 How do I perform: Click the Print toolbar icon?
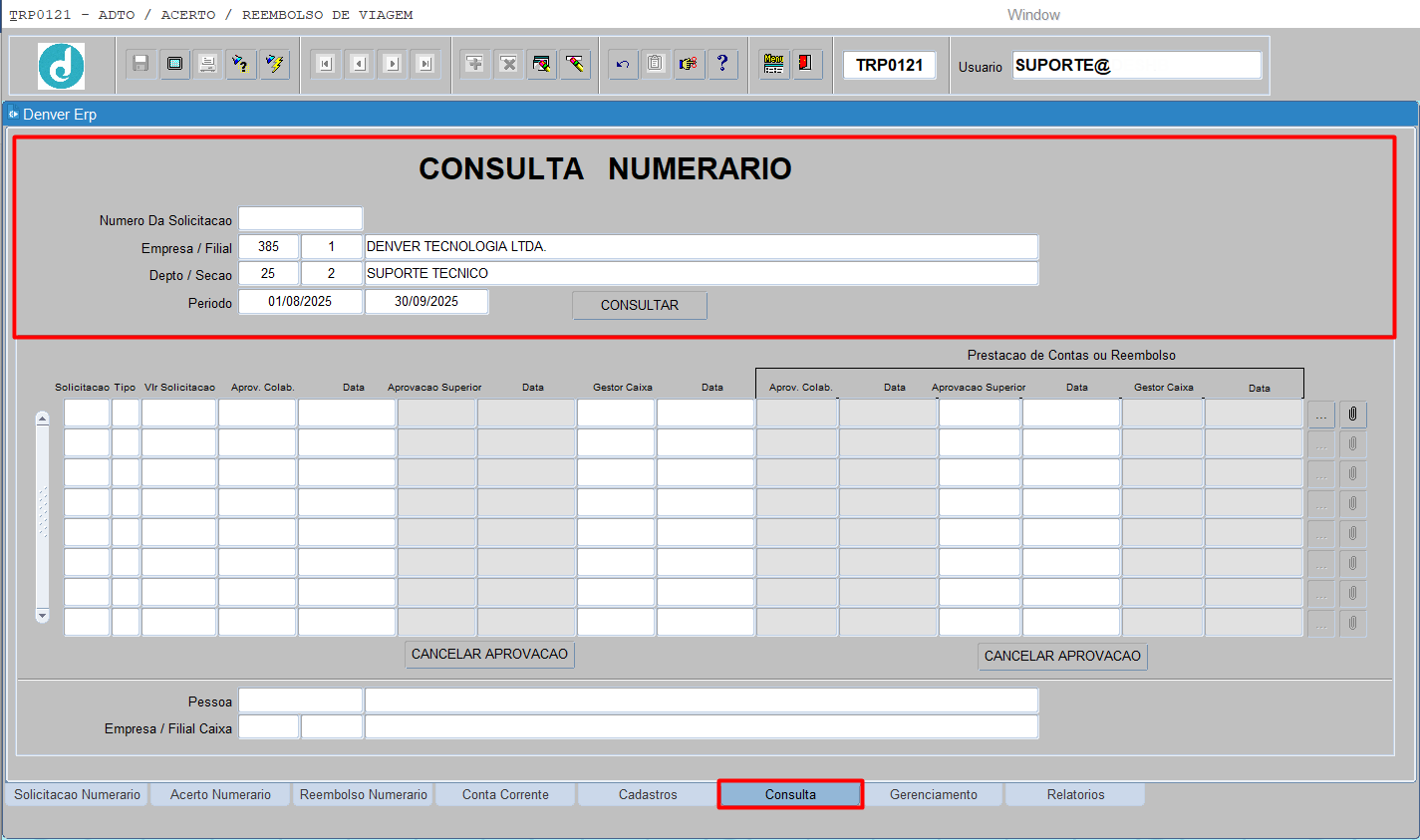207,64
